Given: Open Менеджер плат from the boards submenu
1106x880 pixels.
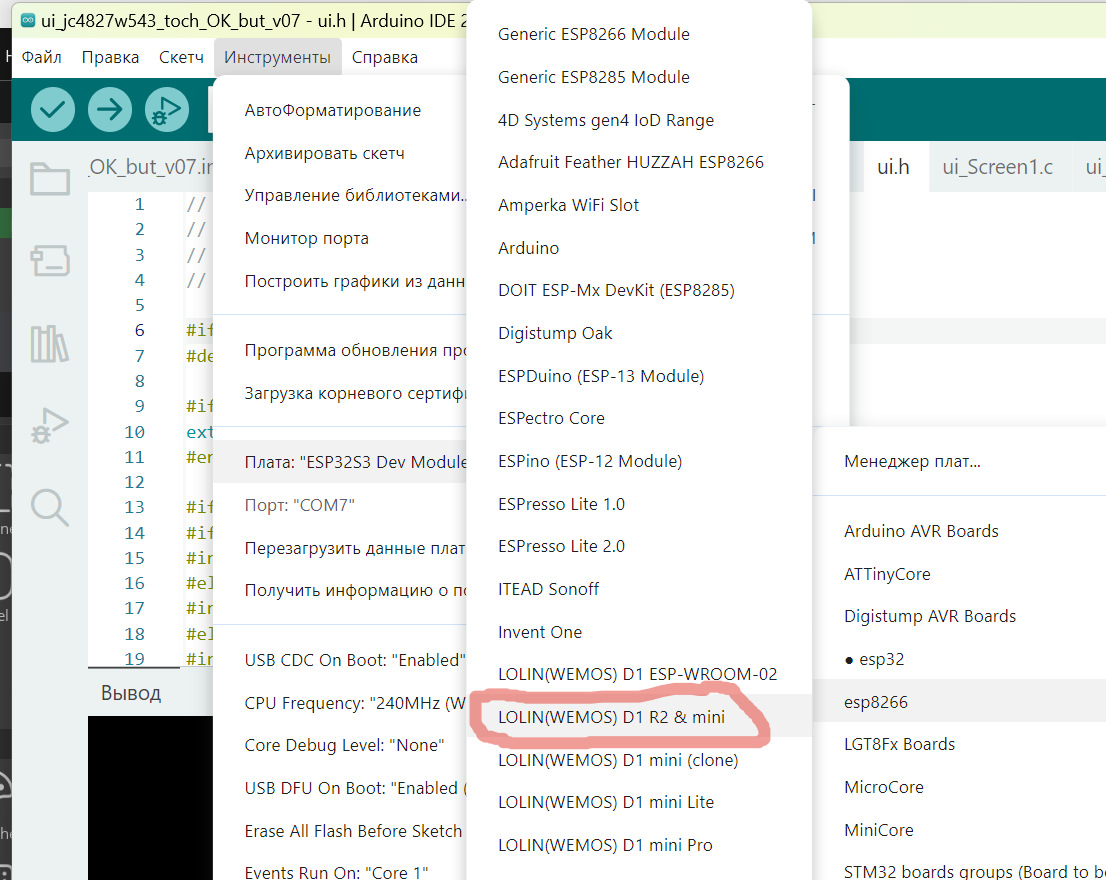Looking at the screenshot, I should pyautogui.click(x=912, y=462).
